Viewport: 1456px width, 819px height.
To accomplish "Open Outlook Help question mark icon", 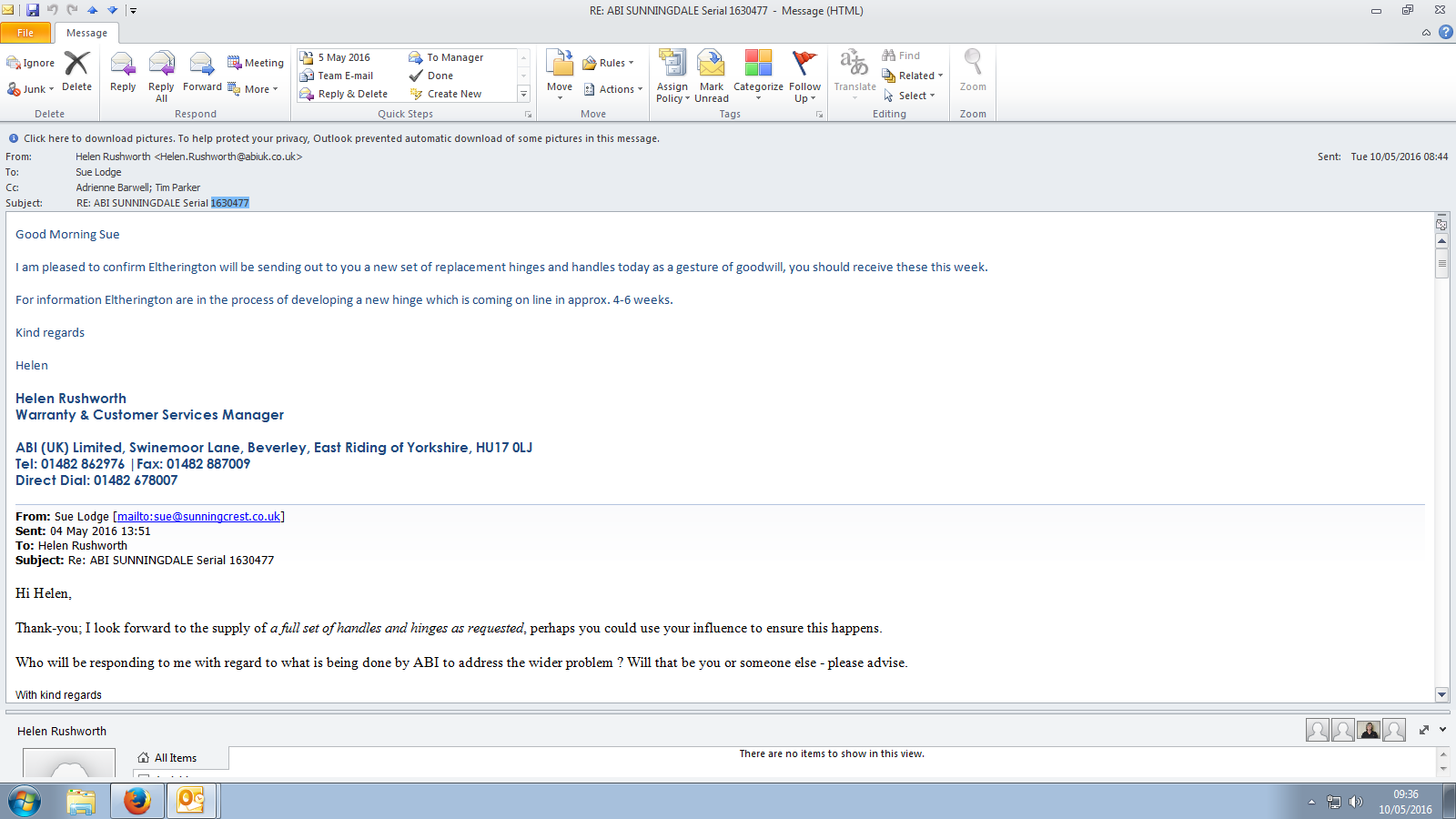I will pos(1445,32).
